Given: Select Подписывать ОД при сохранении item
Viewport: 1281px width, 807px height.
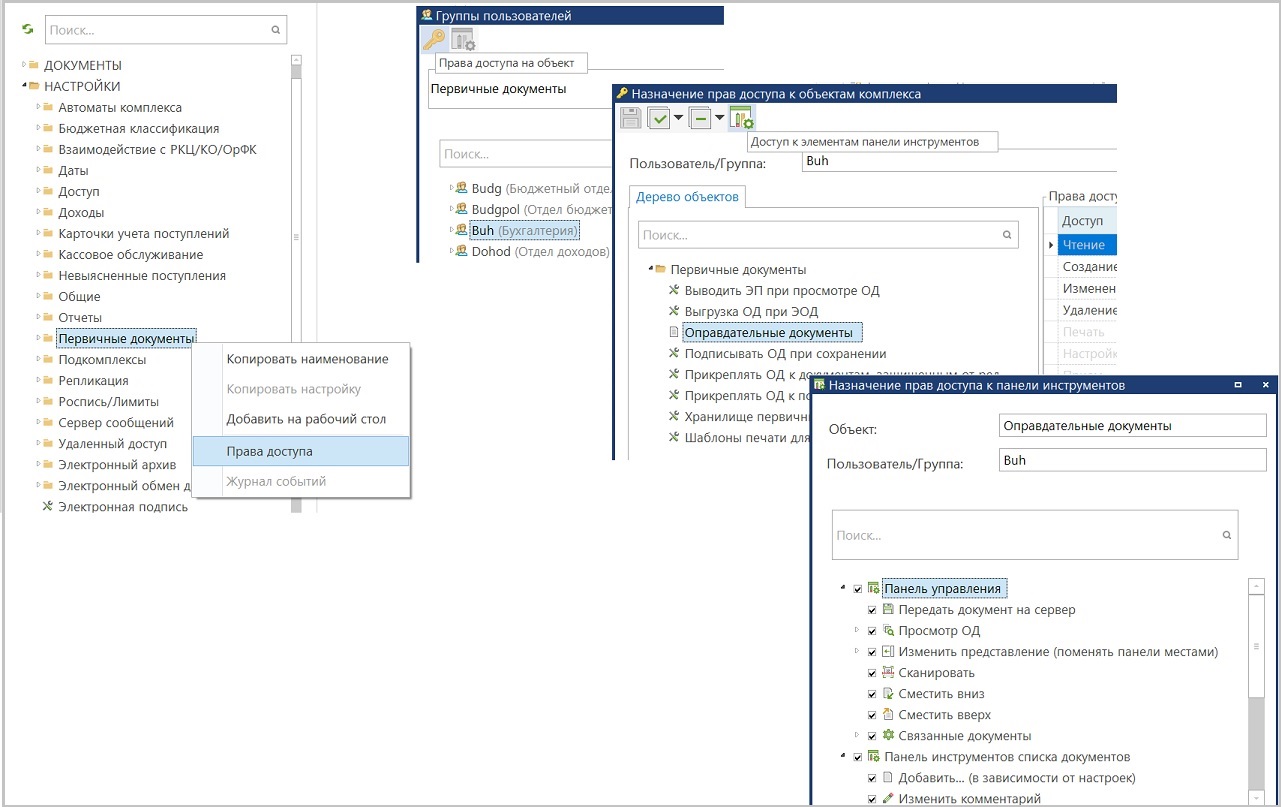Looking at the screenshot, I should pos(785,353).
